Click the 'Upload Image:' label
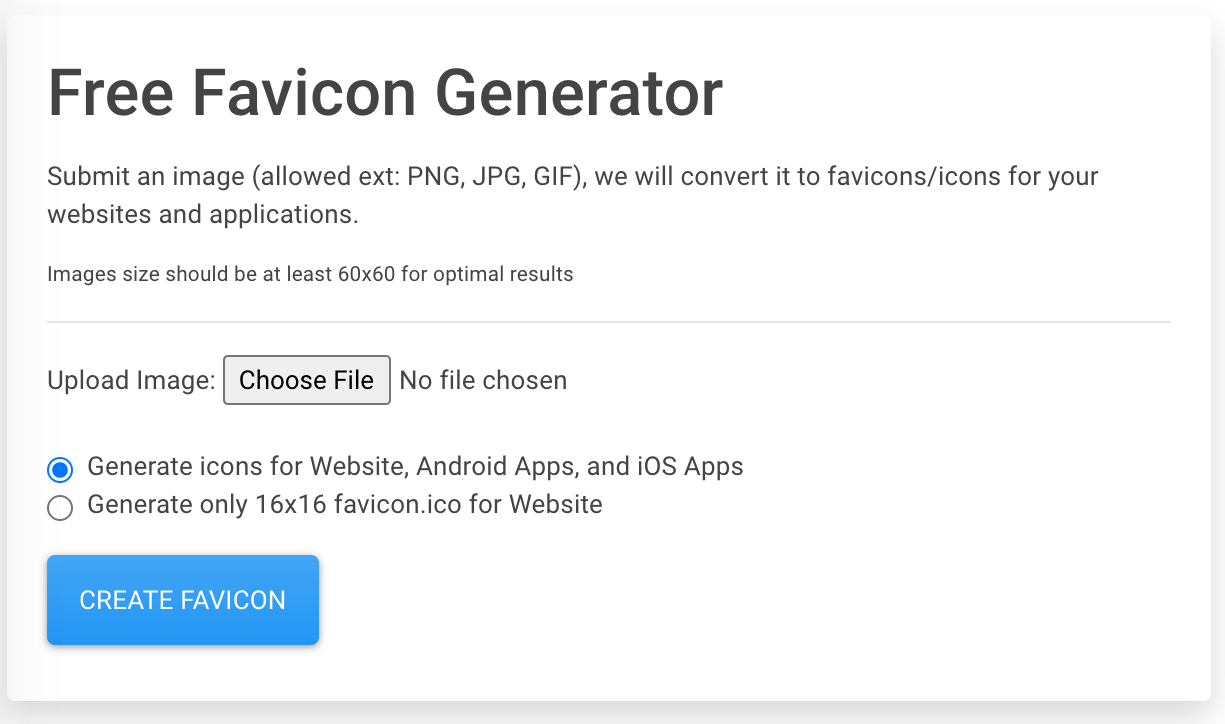This screenshot has width=1225, height=724. tap(131, 380)
